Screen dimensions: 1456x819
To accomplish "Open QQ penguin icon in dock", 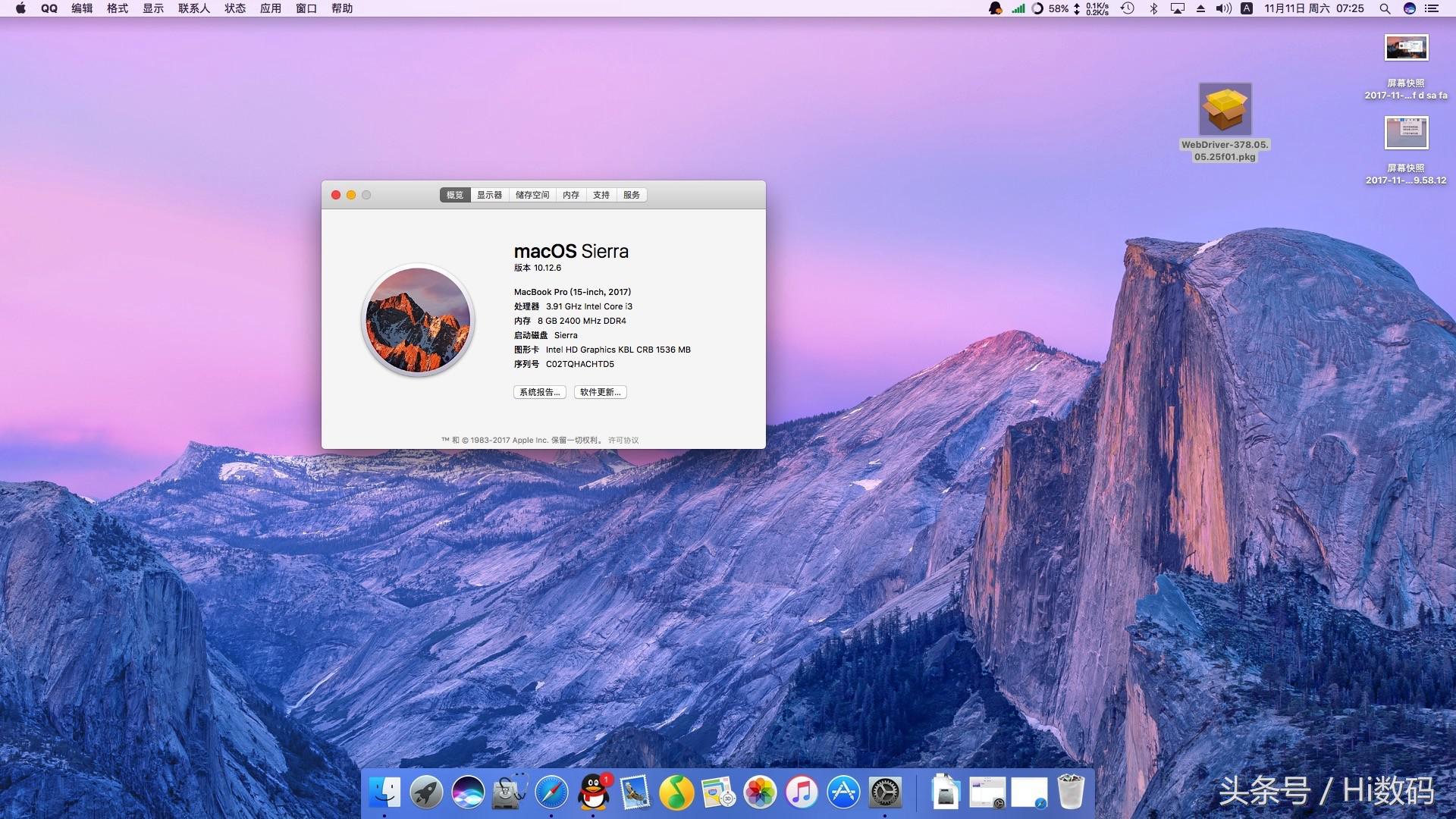I will 594,792.
